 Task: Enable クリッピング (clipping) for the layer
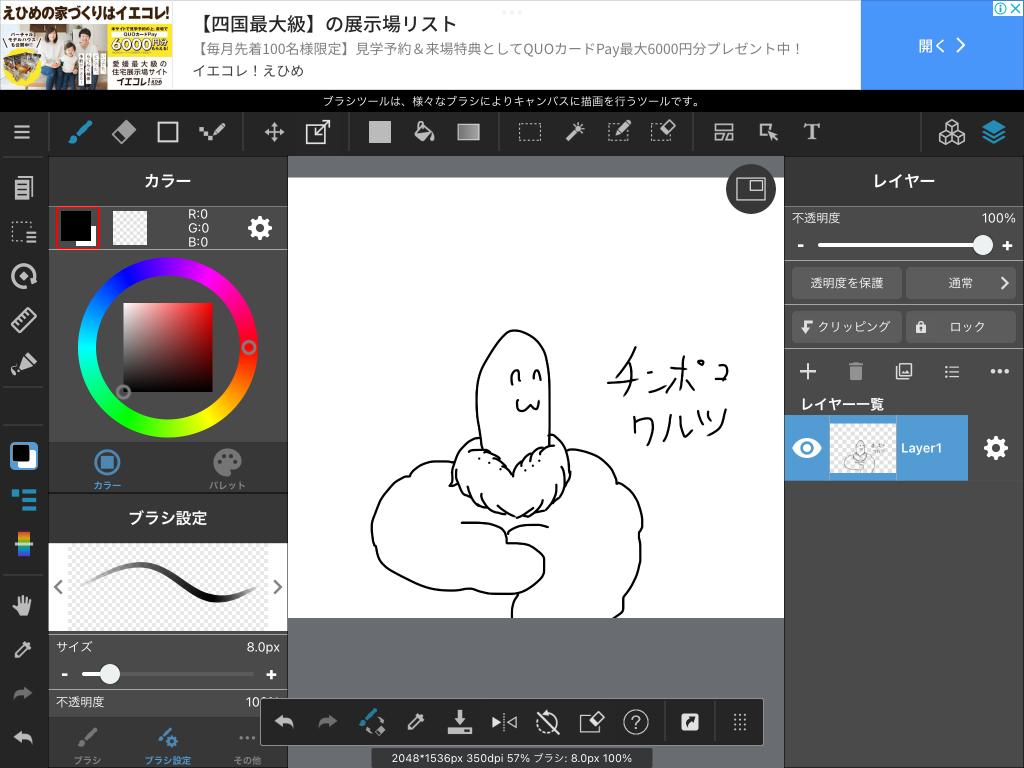[x=846, y=327]
